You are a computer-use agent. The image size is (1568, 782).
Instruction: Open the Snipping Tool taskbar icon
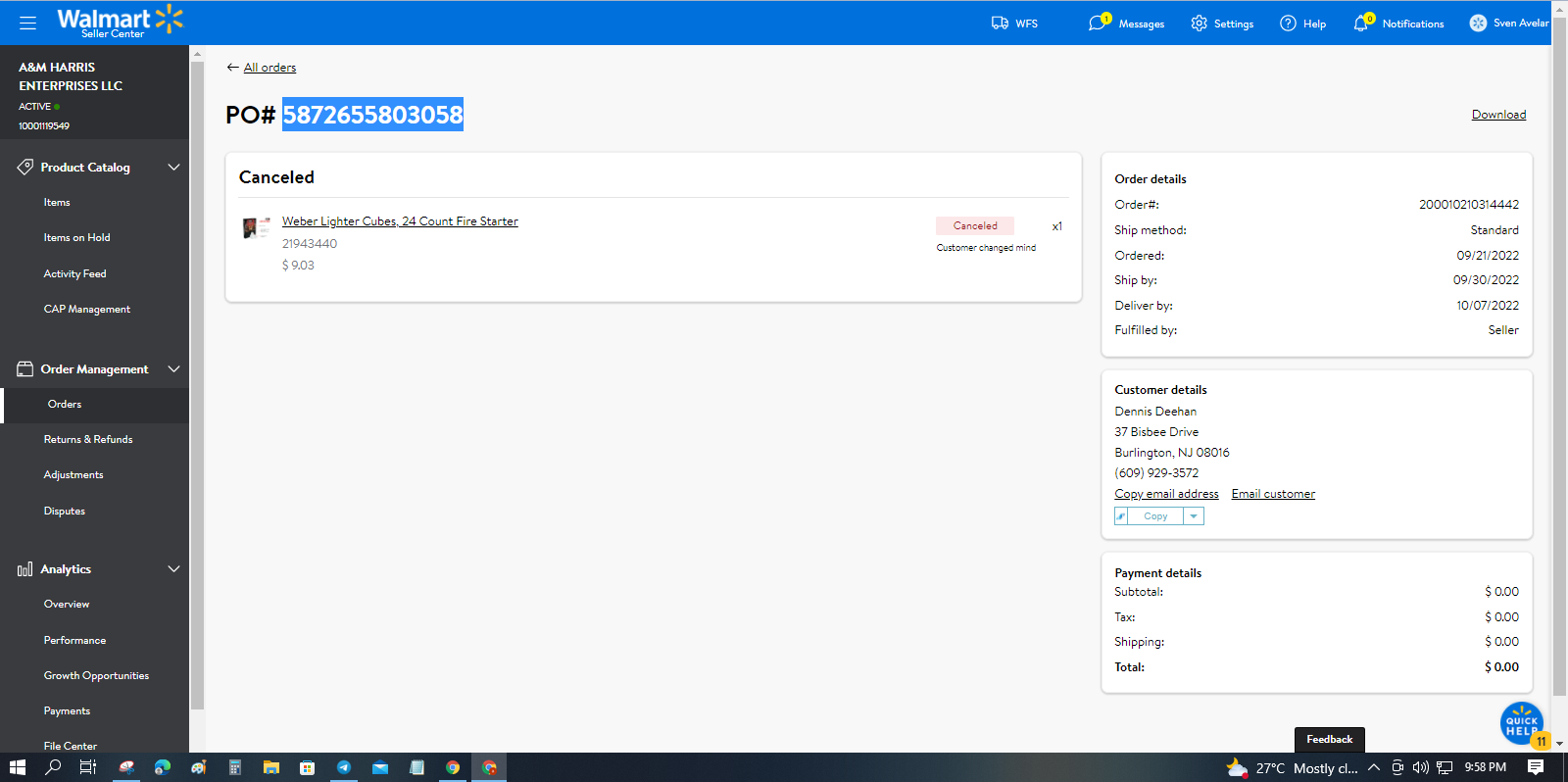126,767
